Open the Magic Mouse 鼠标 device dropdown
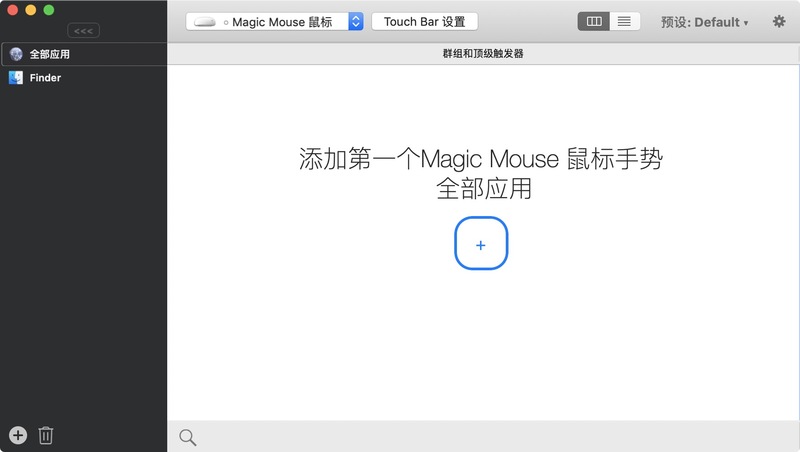 click(x=274, y=21)
